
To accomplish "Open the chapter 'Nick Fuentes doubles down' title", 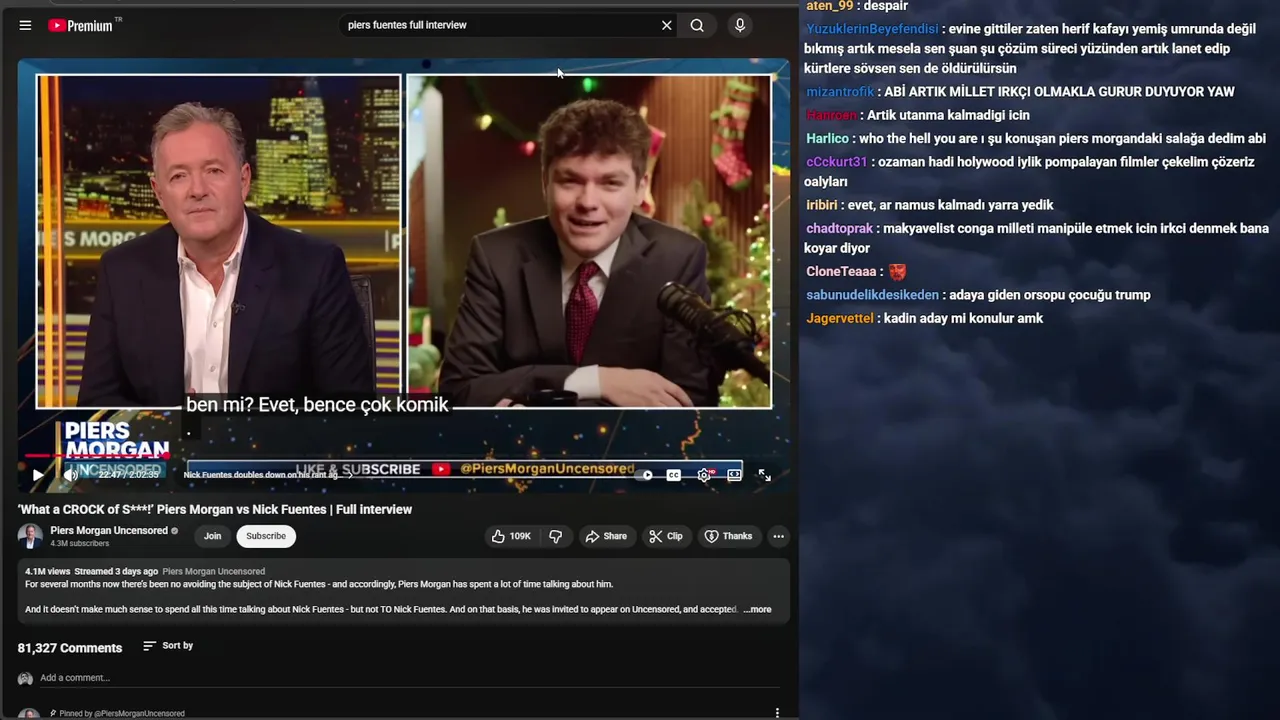I will coord(262,475).
